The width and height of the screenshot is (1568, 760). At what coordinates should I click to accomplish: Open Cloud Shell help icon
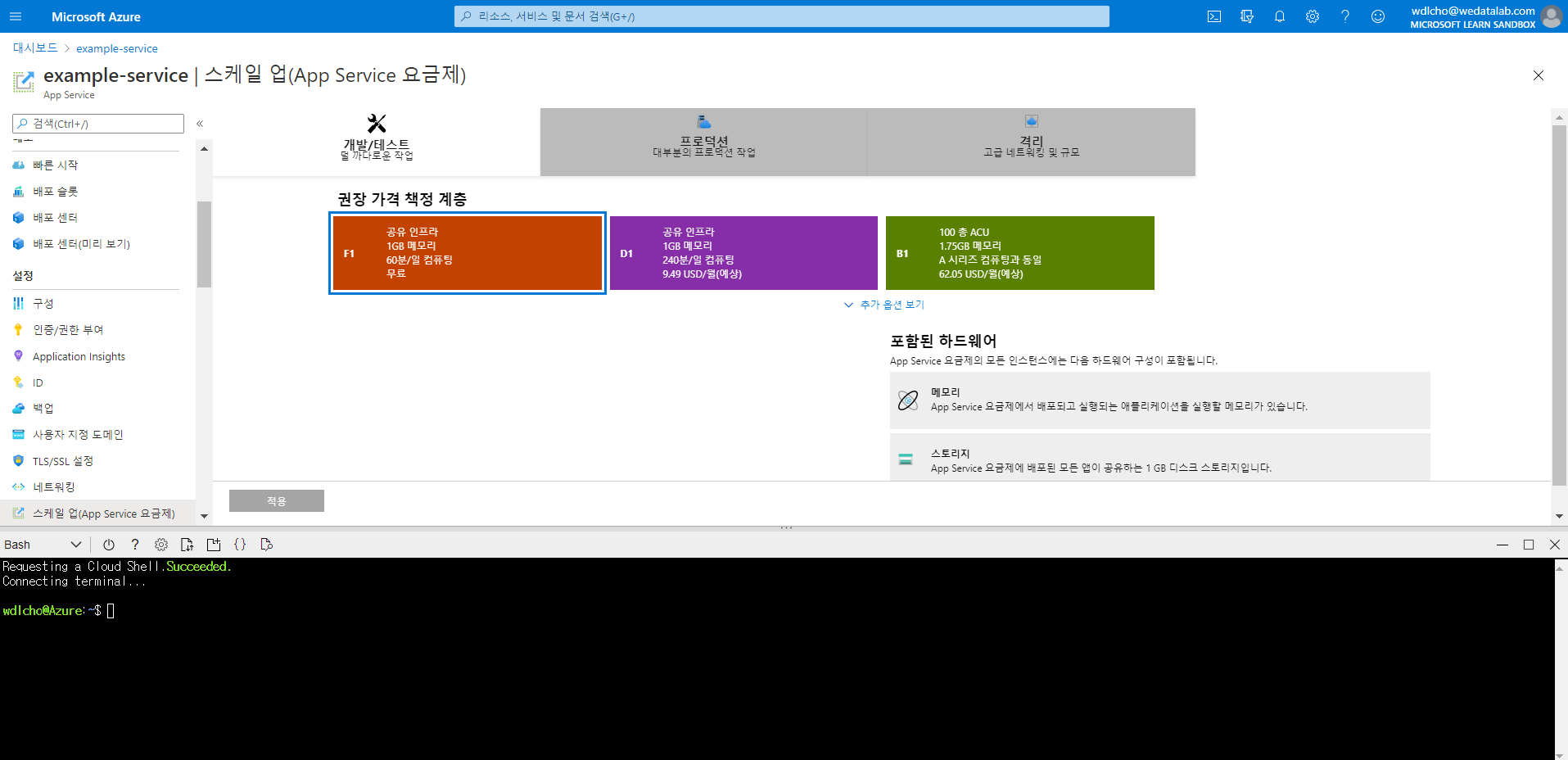tap(135, 545)
